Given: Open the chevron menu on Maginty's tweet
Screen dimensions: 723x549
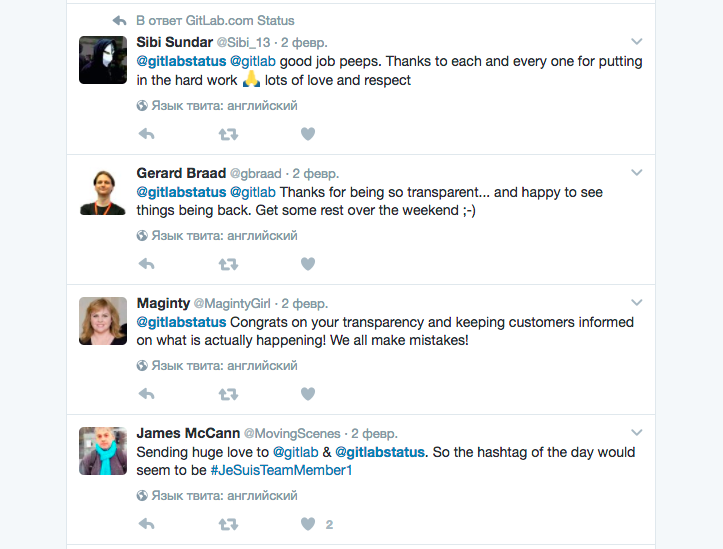Looking at the screenshot, I should (637, 302).
